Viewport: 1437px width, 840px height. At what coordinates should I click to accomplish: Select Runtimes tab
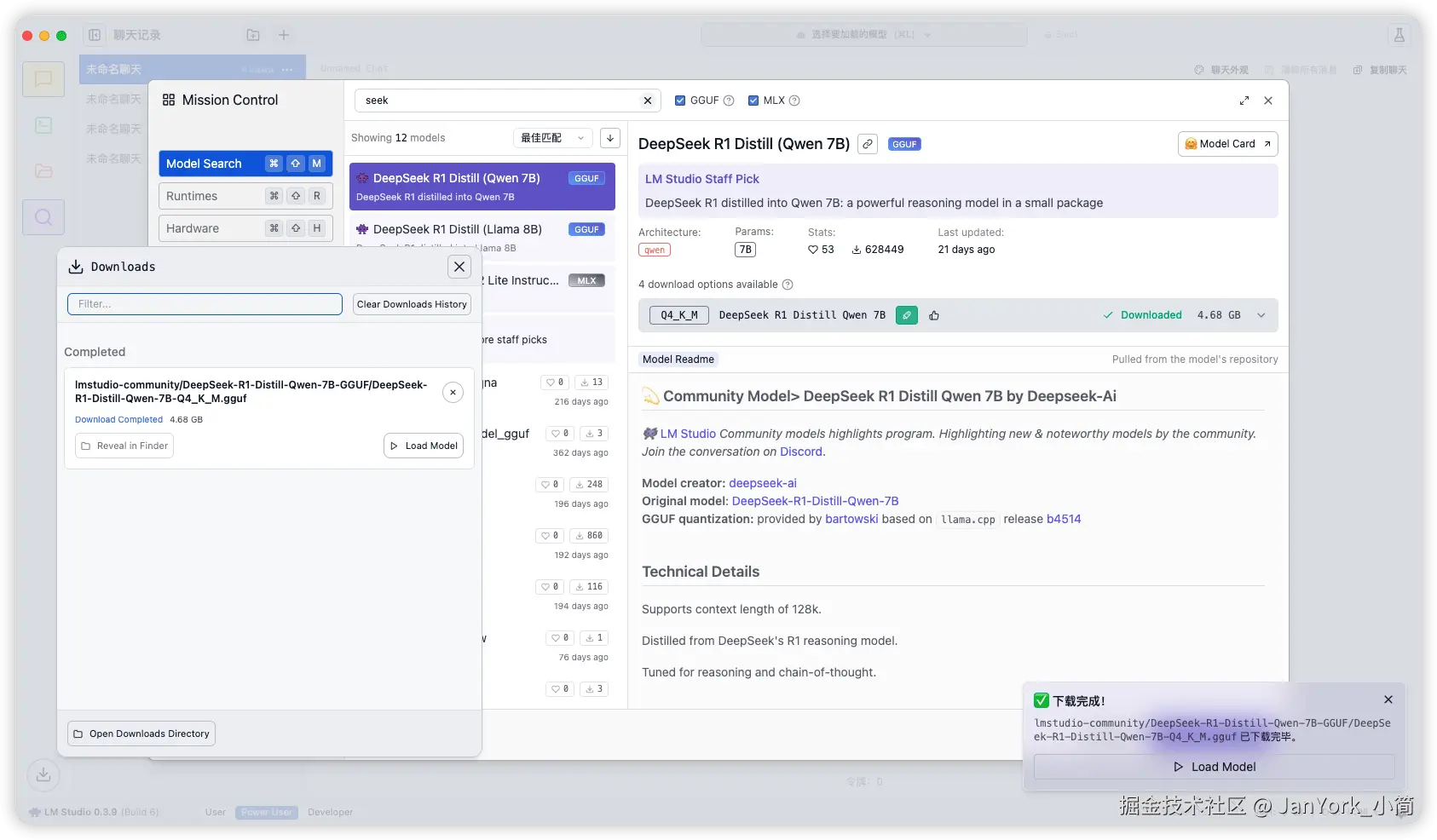(x=245, y=196)
